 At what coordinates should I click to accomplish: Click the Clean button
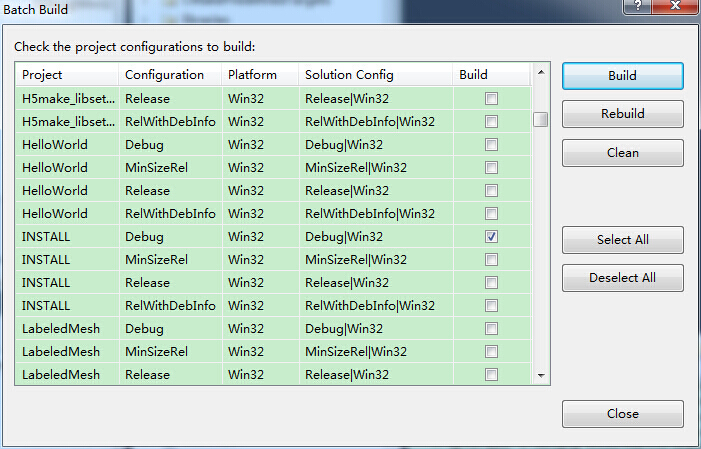[622, 153]
